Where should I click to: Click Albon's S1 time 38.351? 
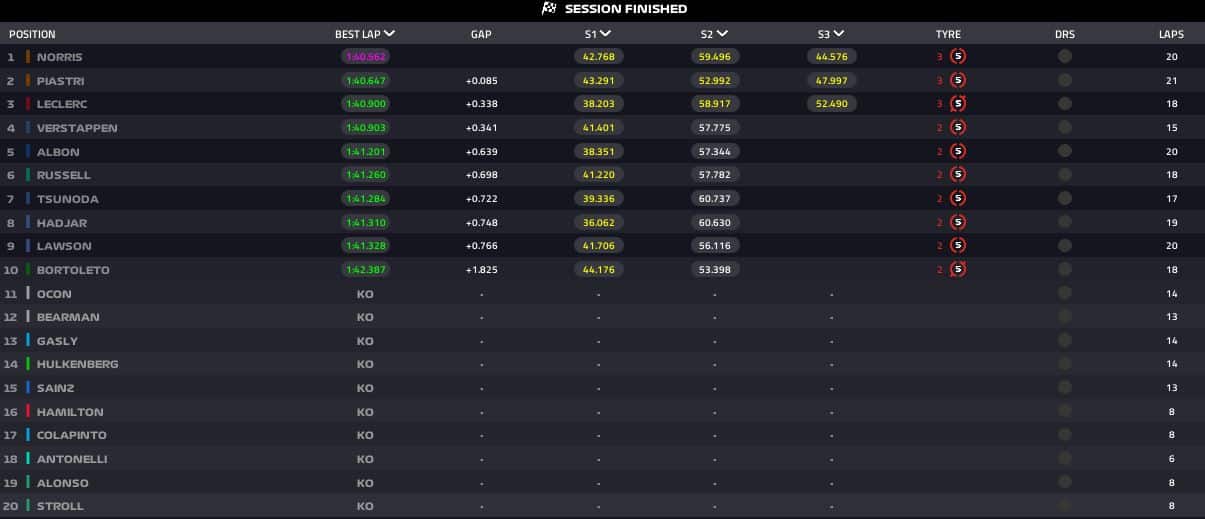click(599, 152)
